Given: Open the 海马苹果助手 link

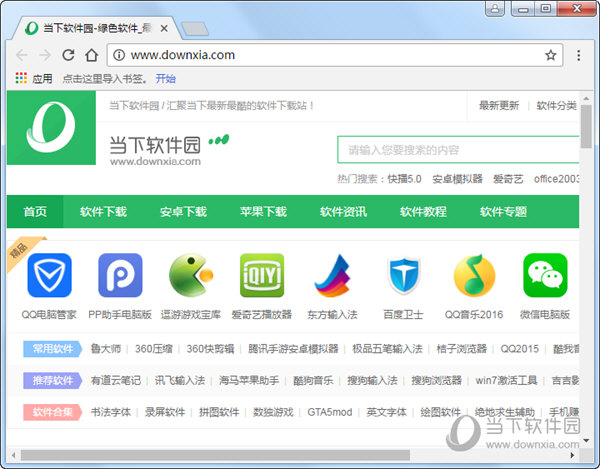Looking at the screenshot, I should coord(249,380).
